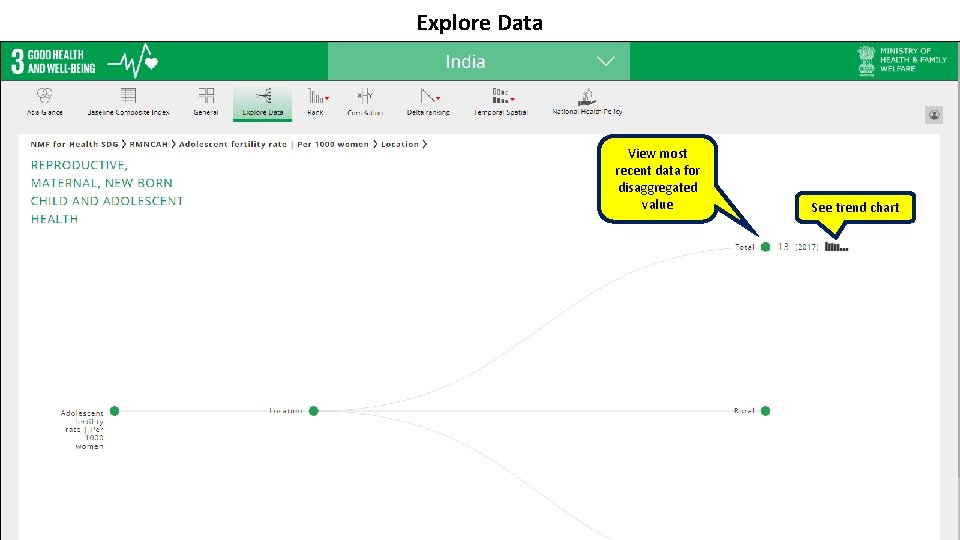Click the (2017) year value
The width and height of the screenshot is (960, 540).
pos(806,247)
